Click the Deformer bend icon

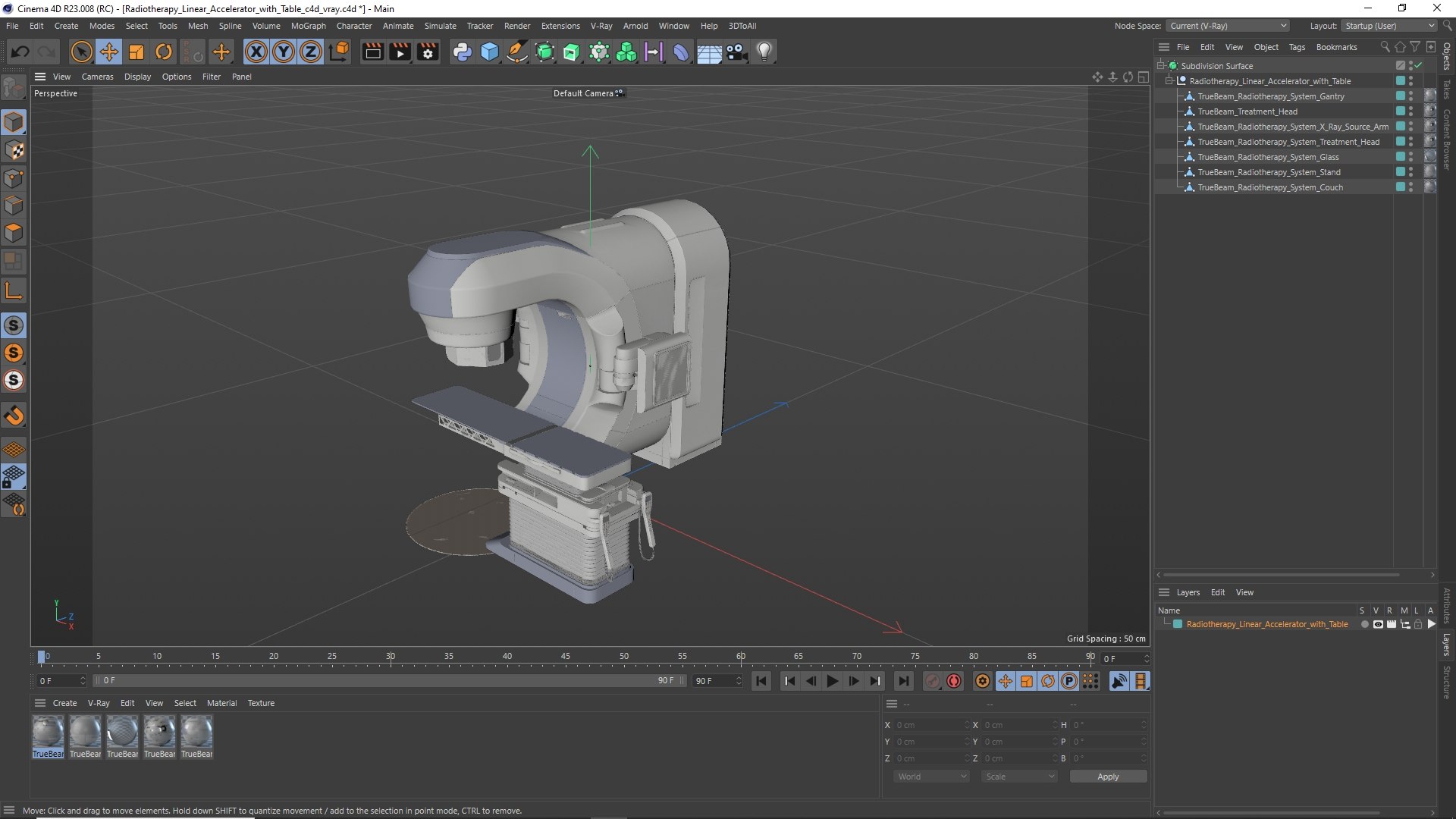(x=681, y=52)
